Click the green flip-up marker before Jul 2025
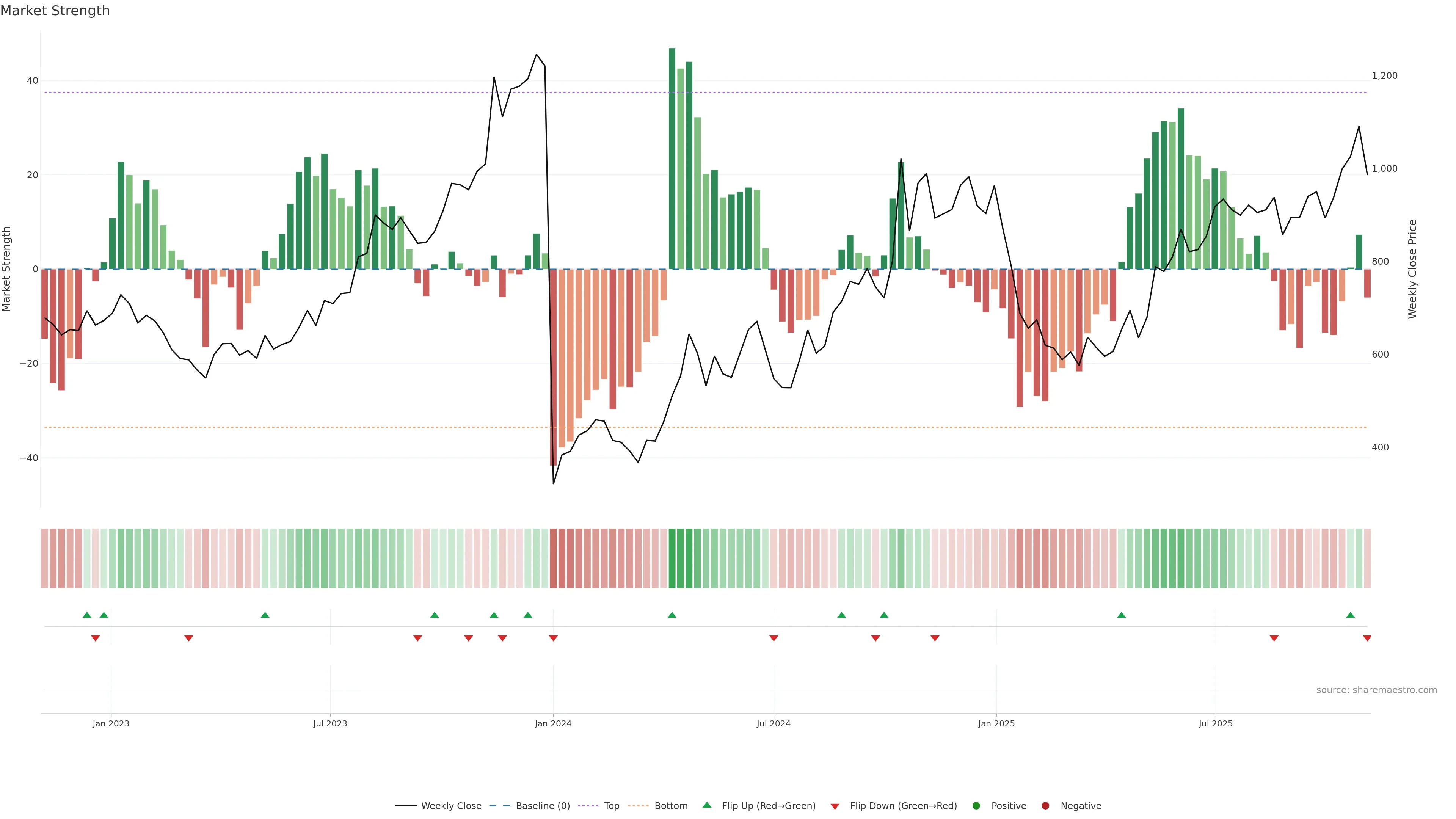 [1122, 615]
